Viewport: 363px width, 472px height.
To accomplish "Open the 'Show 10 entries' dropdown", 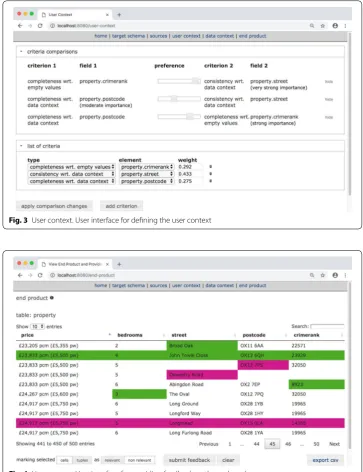I will [37, 326].
